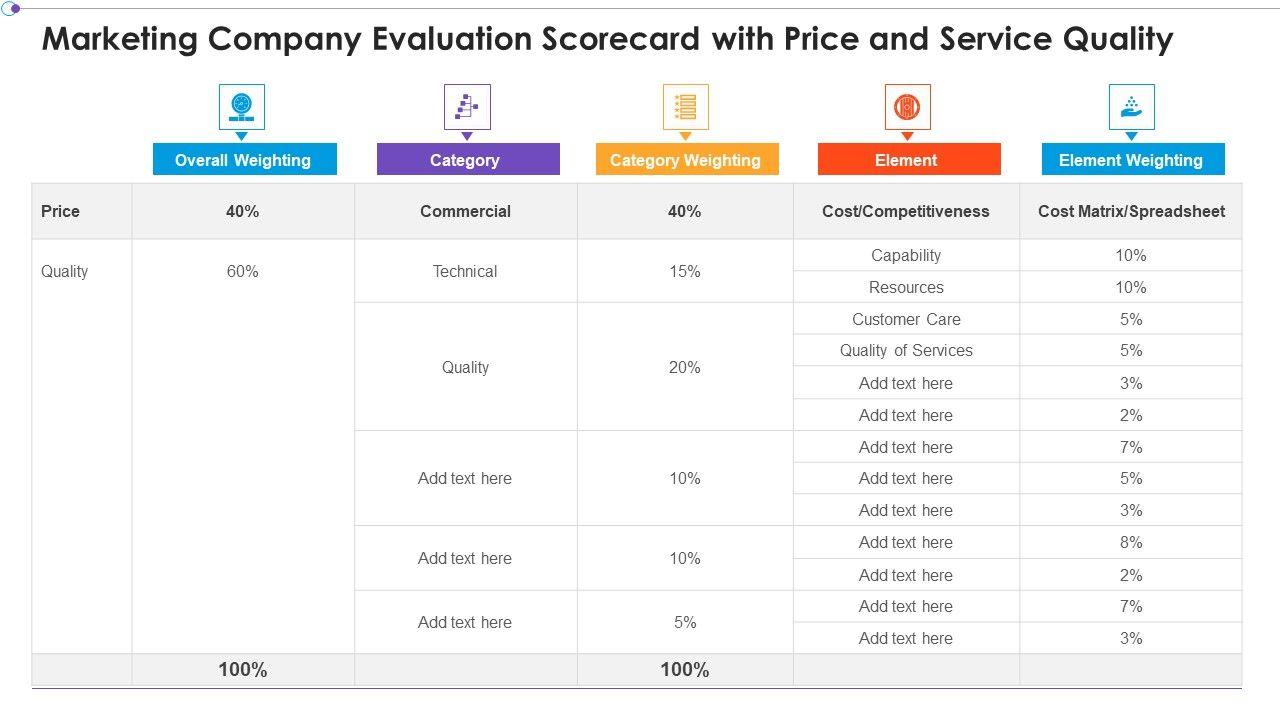Click the star list icon above Category Weighting
1280x720 pixels.
coord(685,106)
